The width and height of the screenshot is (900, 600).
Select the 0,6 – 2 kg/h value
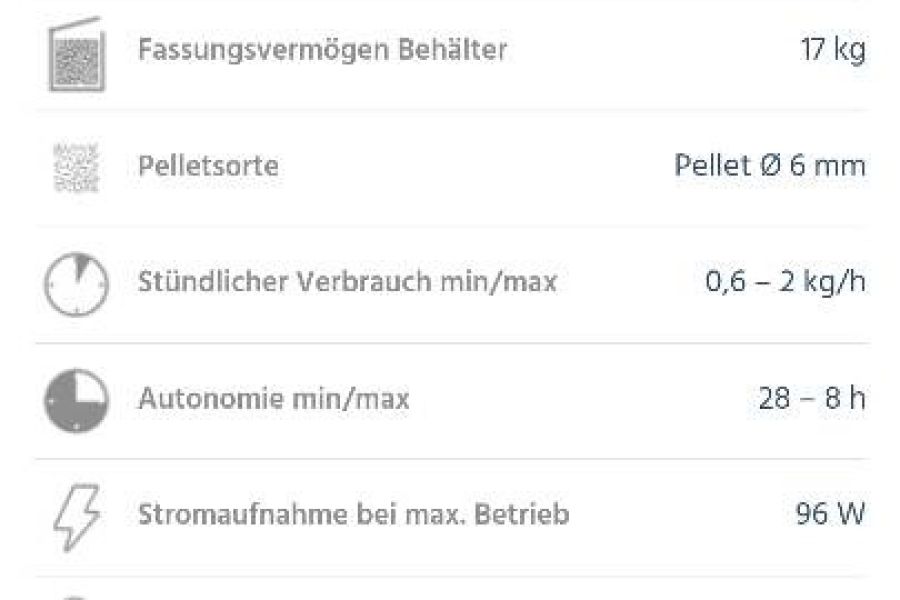point(786,282)
